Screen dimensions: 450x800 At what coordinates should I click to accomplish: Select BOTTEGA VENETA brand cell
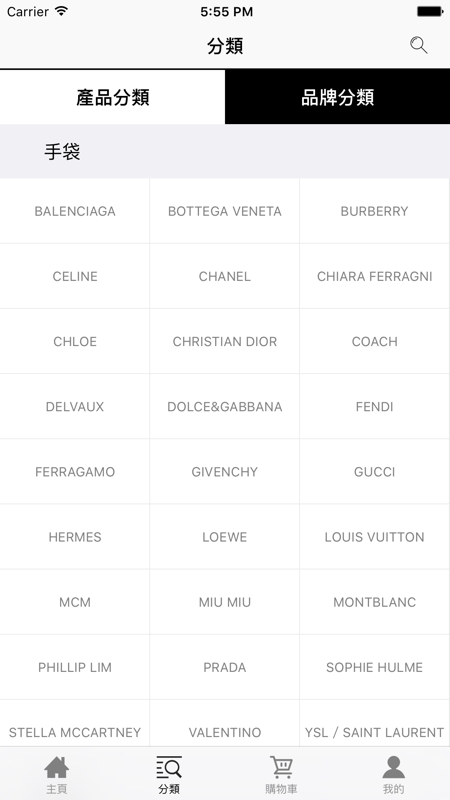[x=224, y=211]
